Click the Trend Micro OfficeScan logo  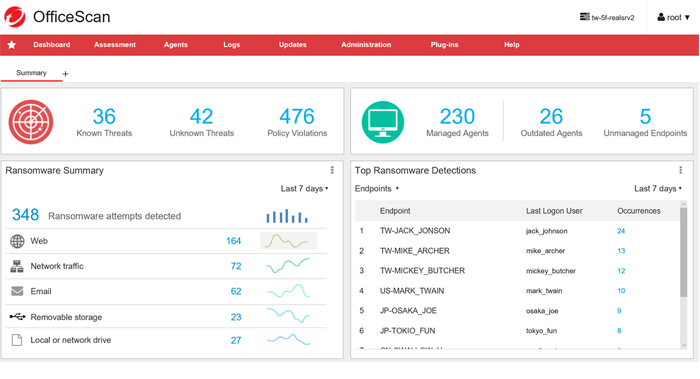point(15,17)
